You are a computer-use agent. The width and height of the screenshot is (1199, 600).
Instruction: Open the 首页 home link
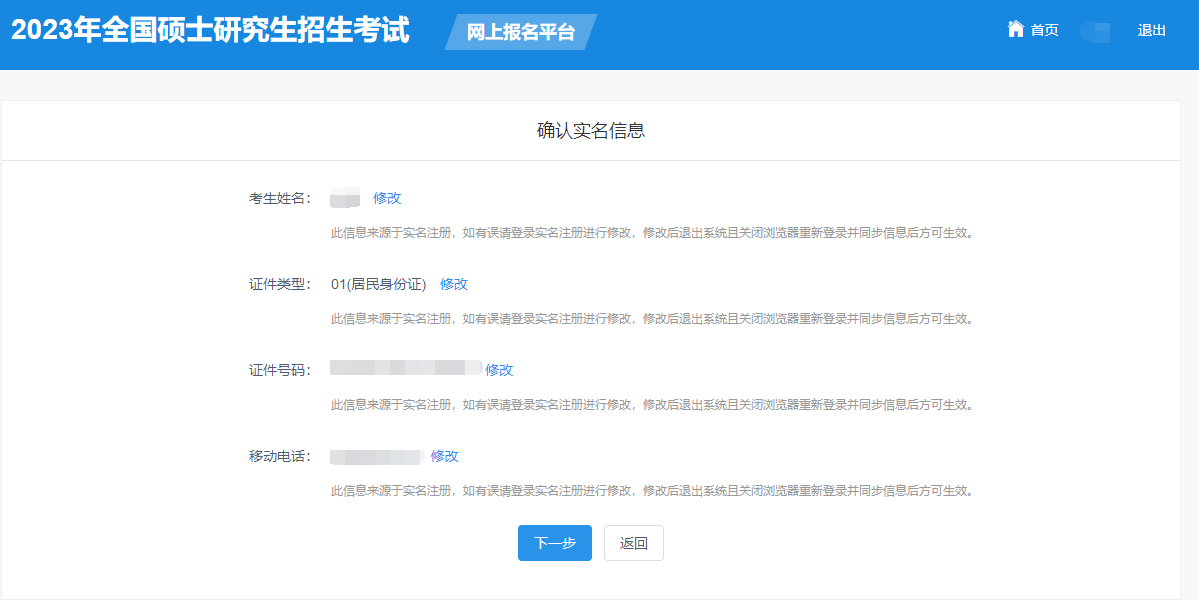[x=1044, y=30]
